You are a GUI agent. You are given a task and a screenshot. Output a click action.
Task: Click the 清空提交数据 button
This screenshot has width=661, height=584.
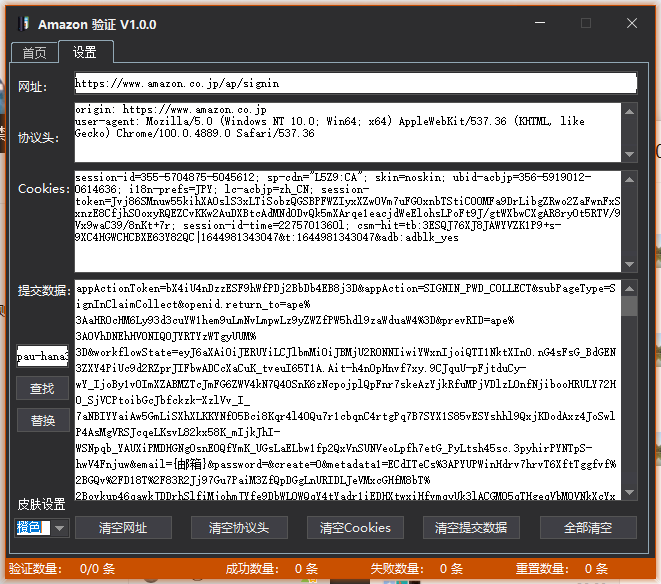coord(471,527)
